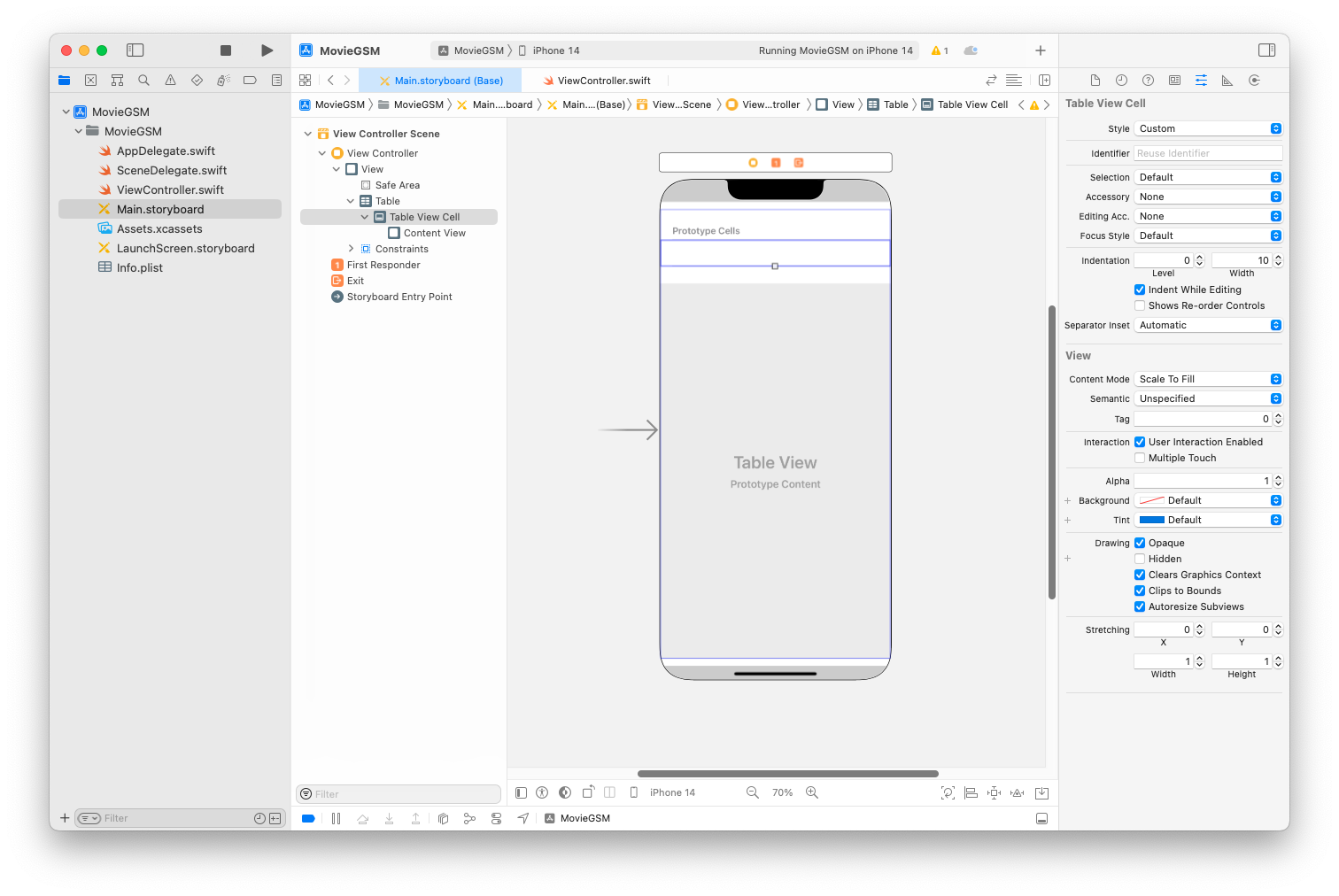
Task: Show the Project navigator folder icon
Action: tap(65, 81)
